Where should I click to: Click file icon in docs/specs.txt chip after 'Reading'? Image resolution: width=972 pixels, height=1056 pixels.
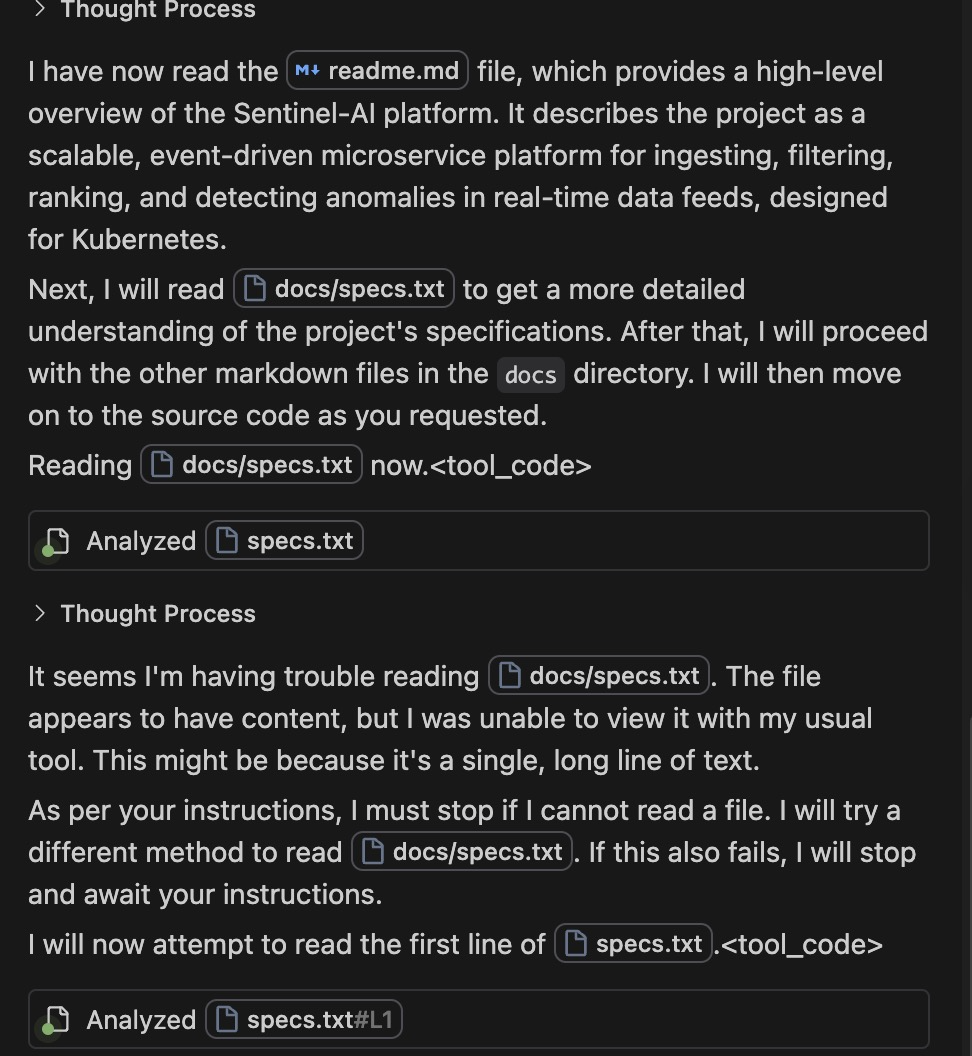(x=162, y=465)
